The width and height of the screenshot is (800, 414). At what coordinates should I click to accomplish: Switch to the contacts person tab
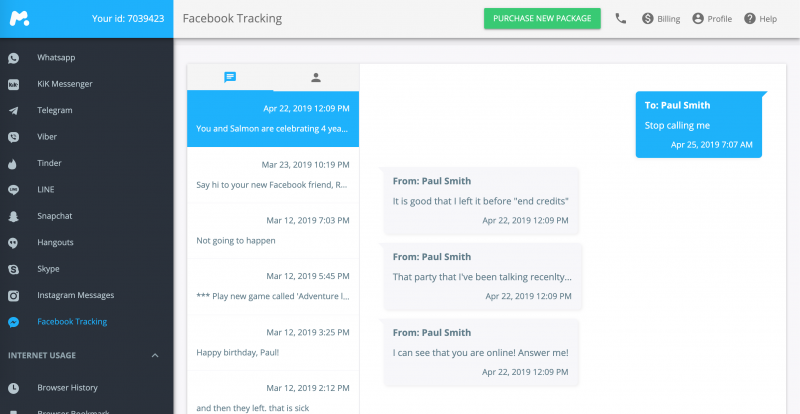[316, 78]
